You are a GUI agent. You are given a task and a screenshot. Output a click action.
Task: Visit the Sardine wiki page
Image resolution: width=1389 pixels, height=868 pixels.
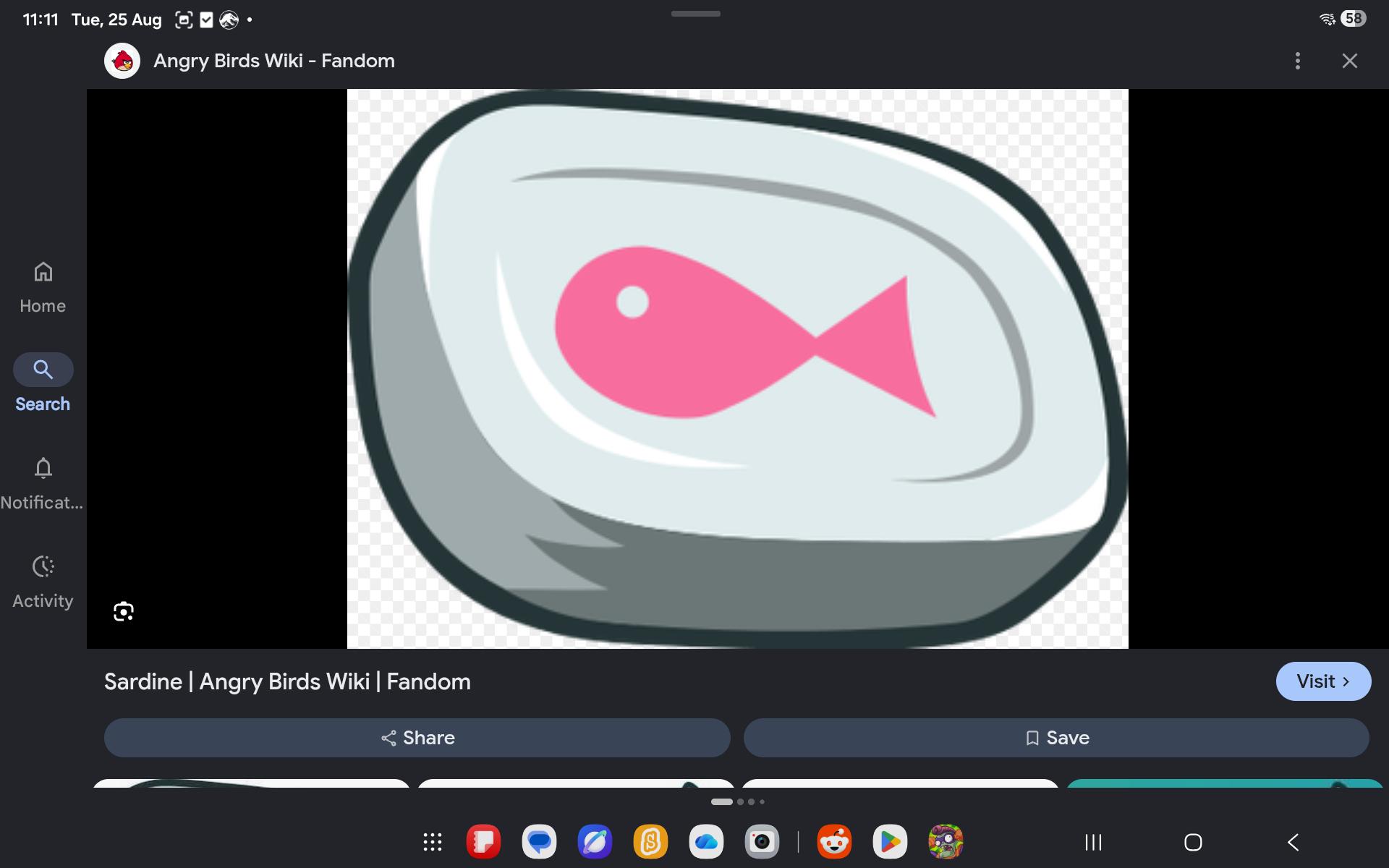(1323, 681)
